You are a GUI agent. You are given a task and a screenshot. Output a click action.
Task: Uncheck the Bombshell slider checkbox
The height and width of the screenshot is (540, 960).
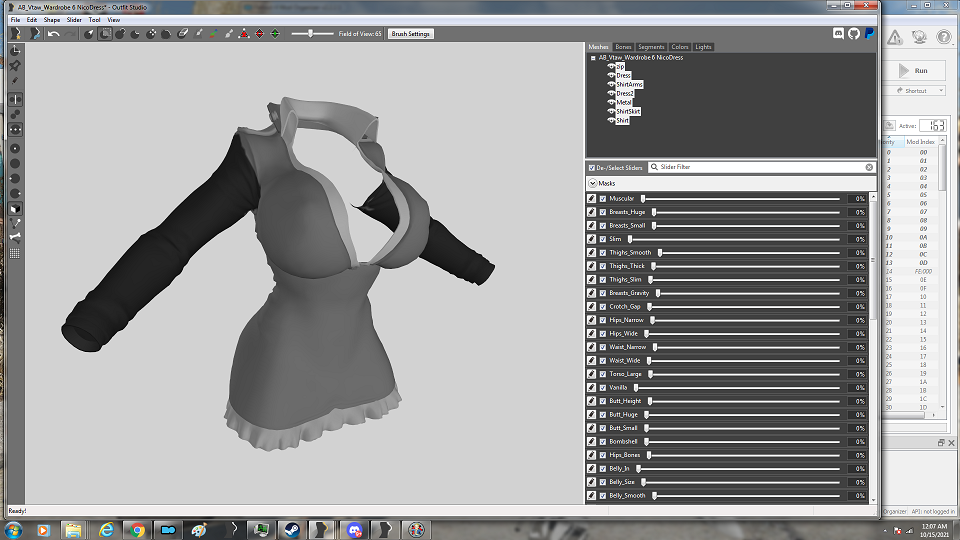pos(602,441)
